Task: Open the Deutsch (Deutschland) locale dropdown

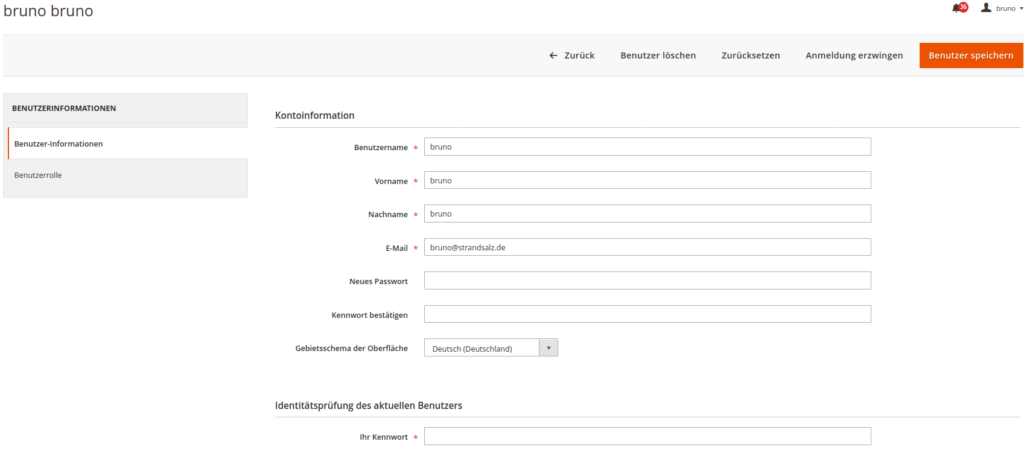Action: [x=490, y=348]
